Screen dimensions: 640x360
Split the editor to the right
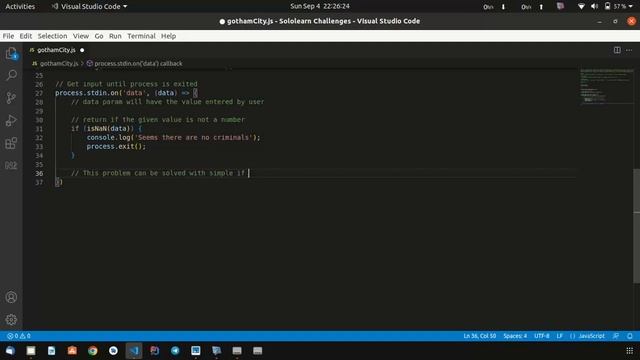click(617, 50)
